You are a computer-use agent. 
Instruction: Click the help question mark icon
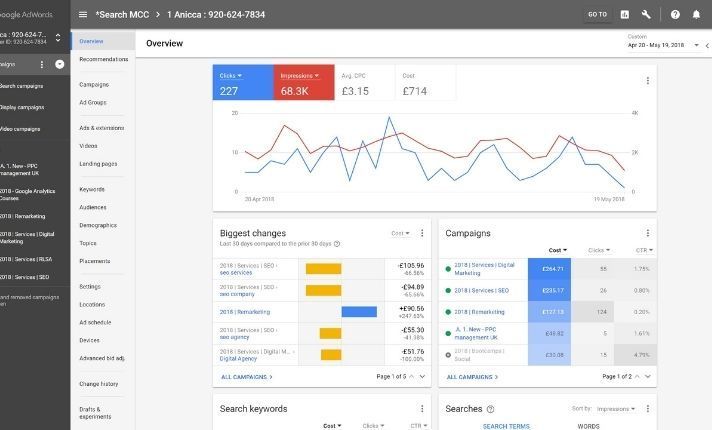(675, 14)
